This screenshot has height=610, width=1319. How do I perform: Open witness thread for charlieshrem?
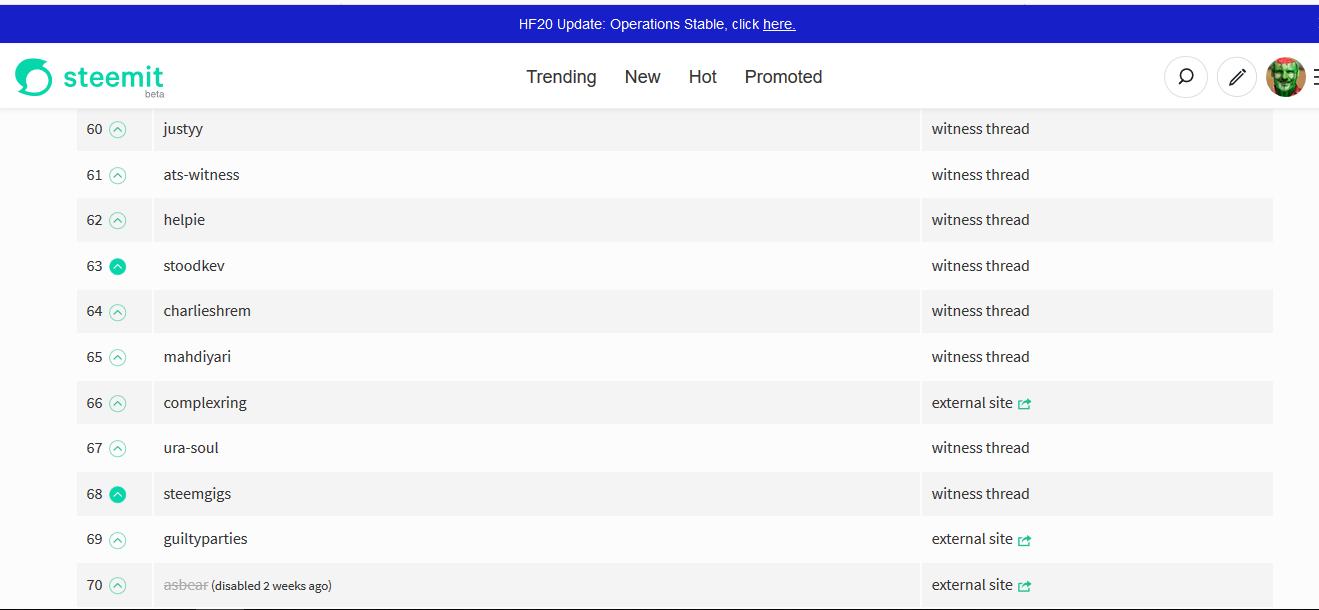980,311
